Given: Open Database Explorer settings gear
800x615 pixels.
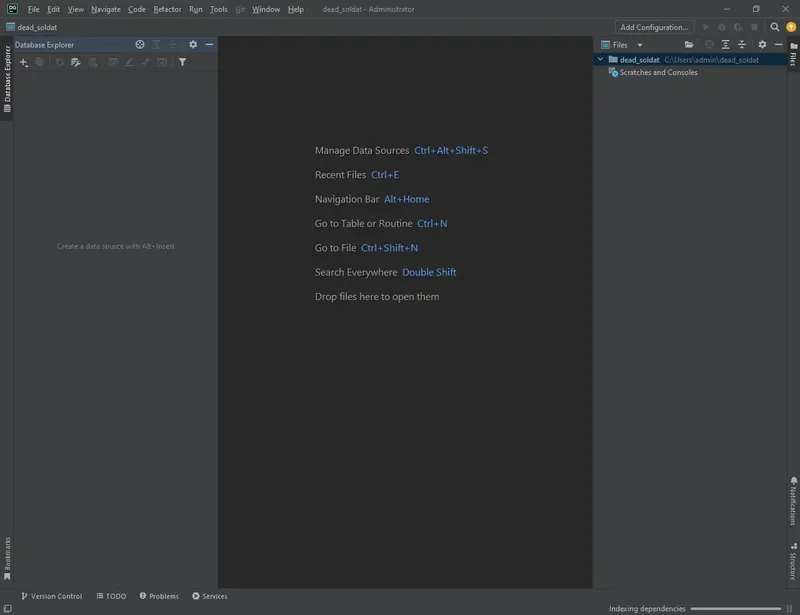Looking at the screenshot, I should (x=193, y=44).
